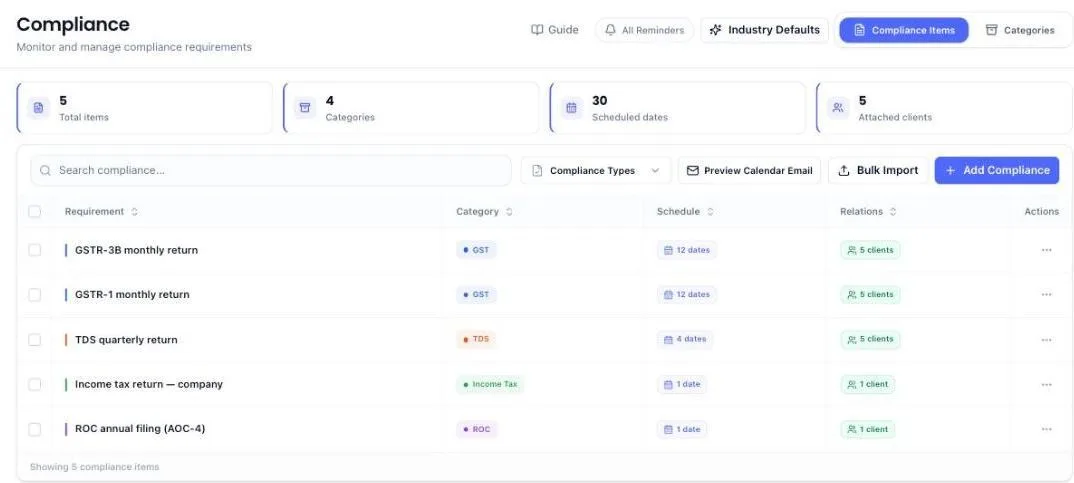Click 'GSTR-3B monthly return' requirement name
The width and height of the screenshot is (1074, 483).
136,250
